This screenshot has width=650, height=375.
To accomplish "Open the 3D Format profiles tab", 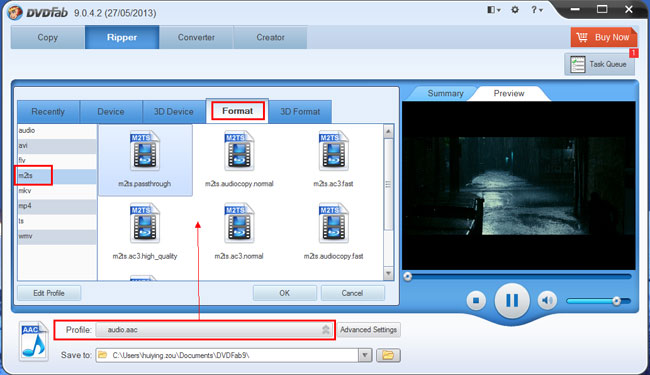I will coord(300,111).
